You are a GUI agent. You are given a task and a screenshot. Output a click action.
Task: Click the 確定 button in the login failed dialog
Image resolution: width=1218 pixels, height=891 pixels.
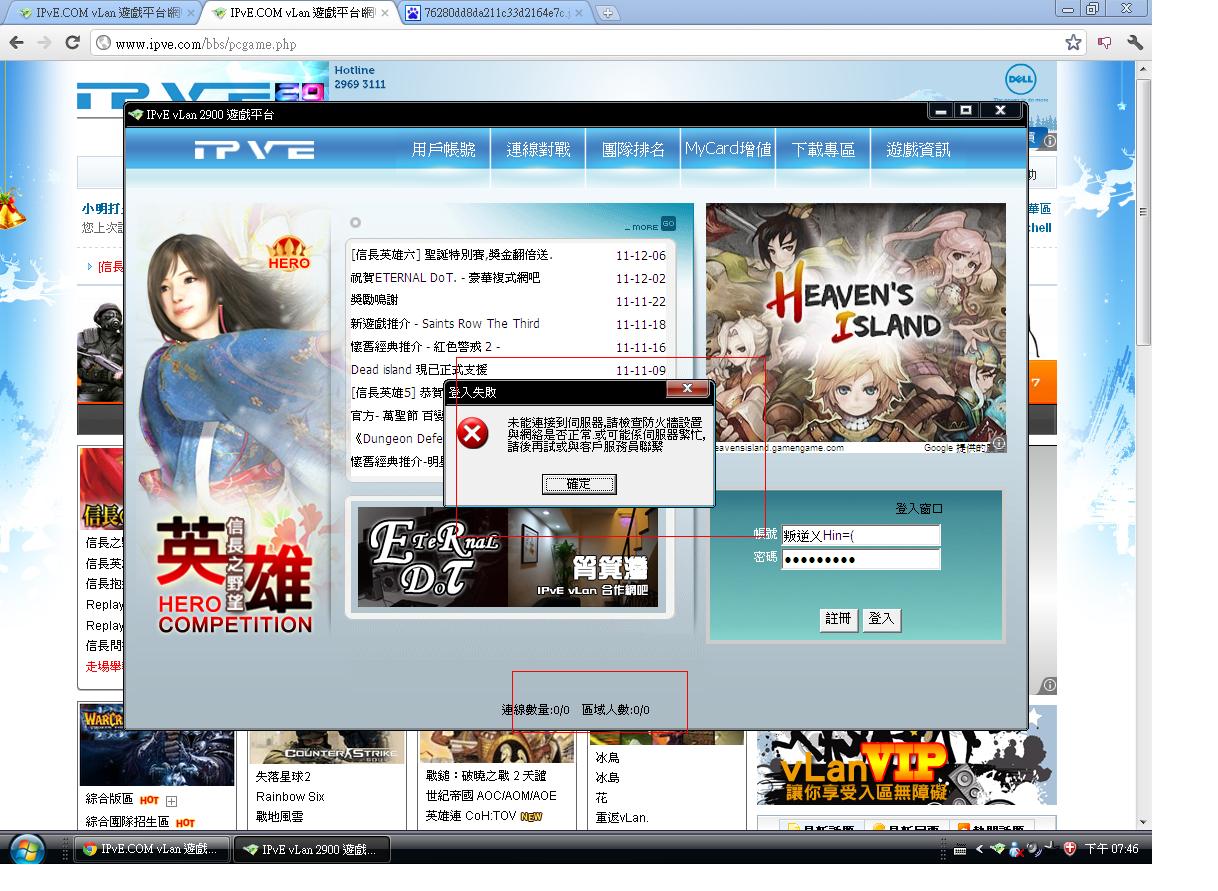(x=579, y=484)
